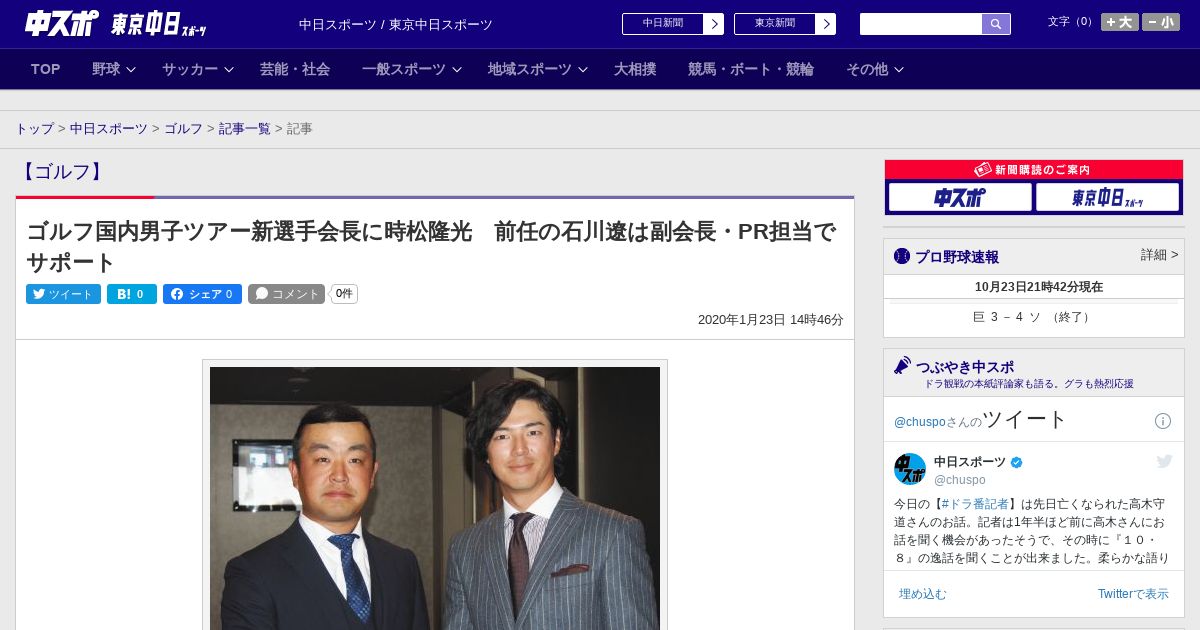
Task: Click 東京中日スポーツ subscription banner button
Action: click(1107, 197)
